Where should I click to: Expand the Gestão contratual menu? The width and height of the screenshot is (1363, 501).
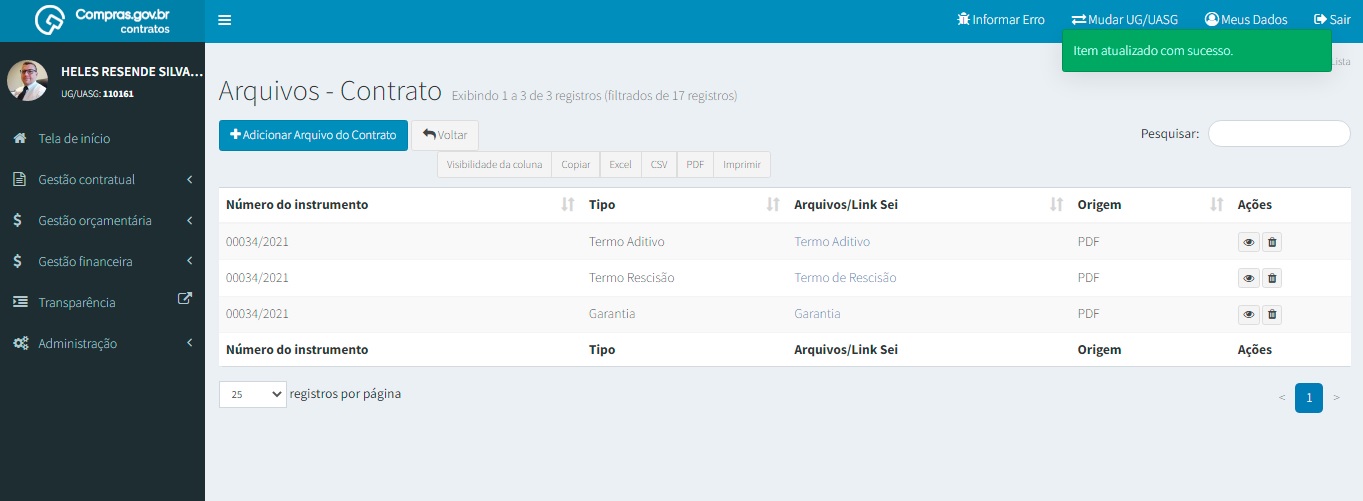click(x=102, y=179)
